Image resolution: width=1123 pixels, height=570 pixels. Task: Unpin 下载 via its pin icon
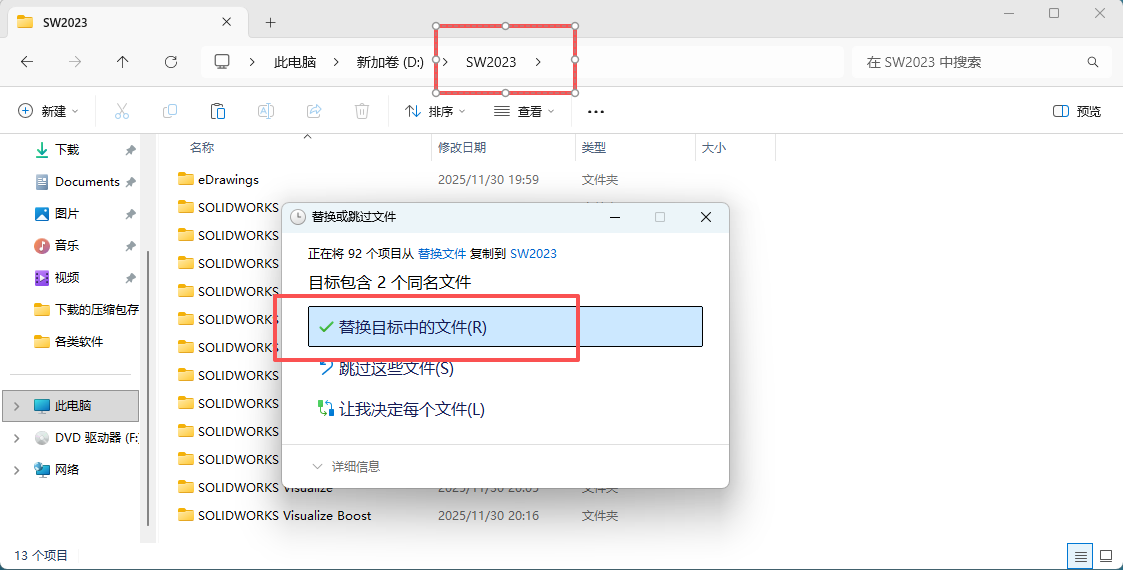[130, 150]
